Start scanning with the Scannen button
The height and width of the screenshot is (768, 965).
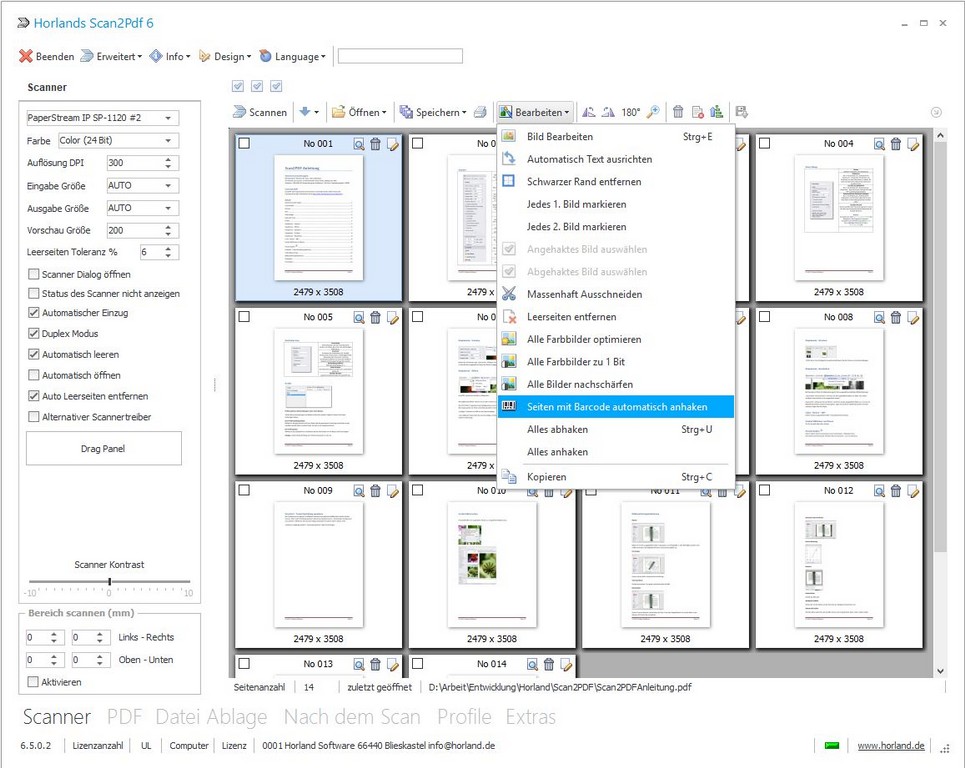[260, 112]
